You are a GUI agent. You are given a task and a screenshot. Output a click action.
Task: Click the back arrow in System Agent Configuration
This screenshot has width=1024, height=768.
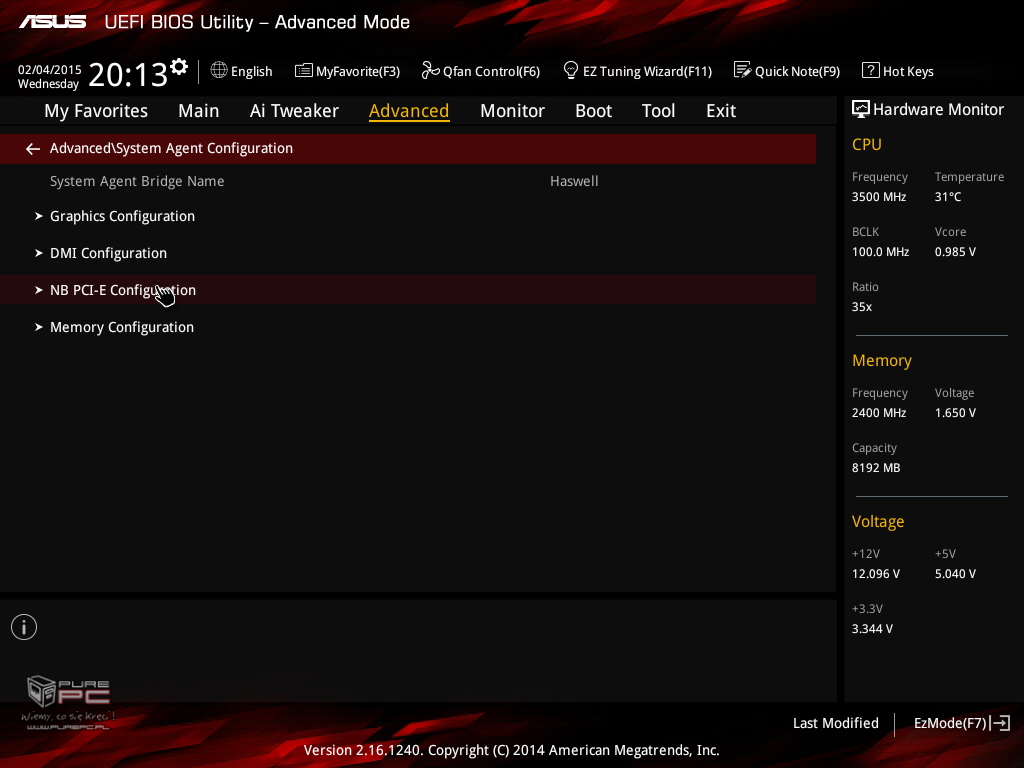33,149
